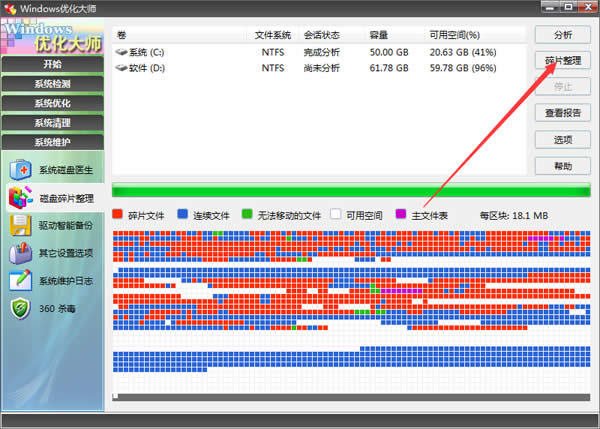Image resolution: width=600 pixels, height=429 pixels.
Task: Click the disk fragment block map
Action: point(351,311)
